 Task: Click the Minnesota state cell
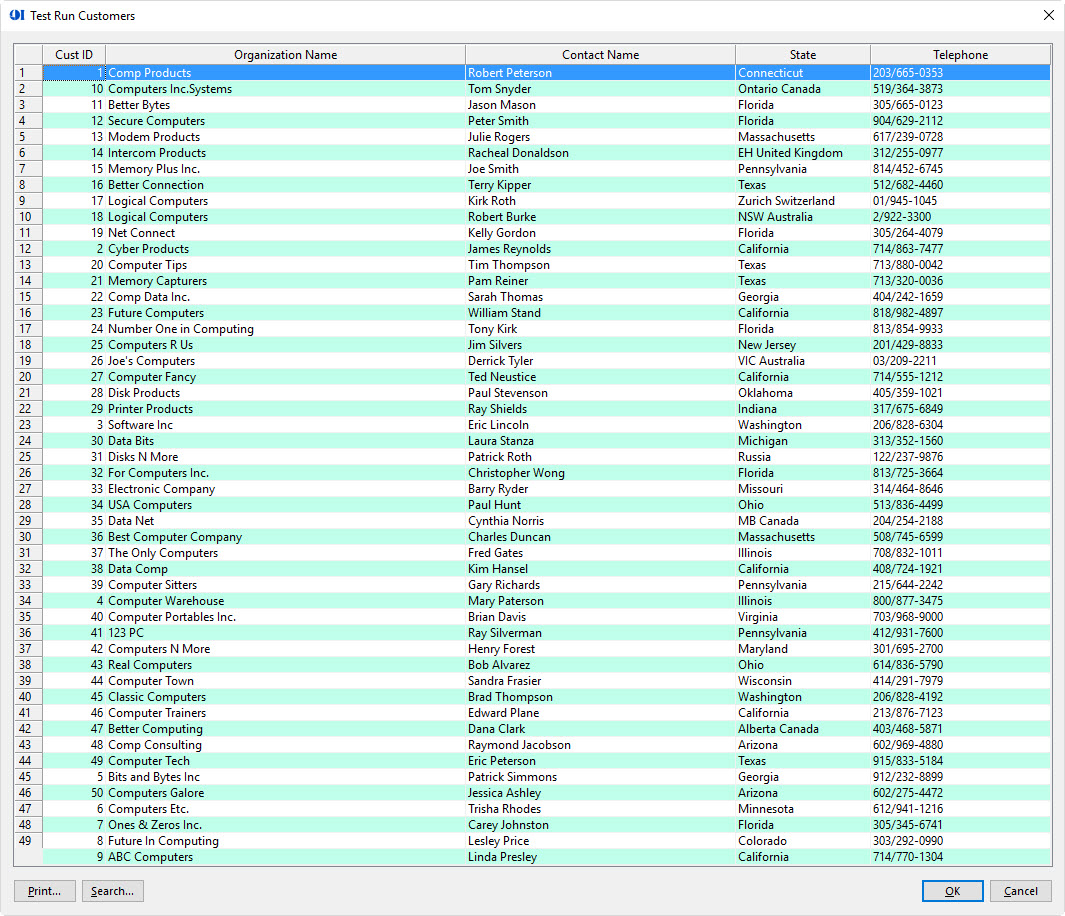point(803,809)
